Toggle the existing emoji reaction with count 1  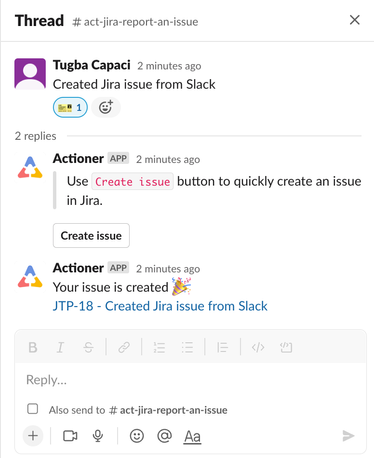point(70,108)
